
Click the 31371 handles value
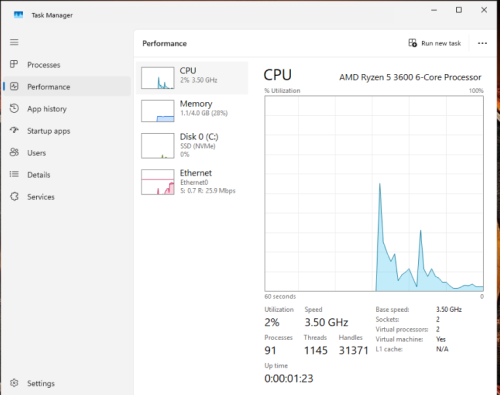click(354, 350)
